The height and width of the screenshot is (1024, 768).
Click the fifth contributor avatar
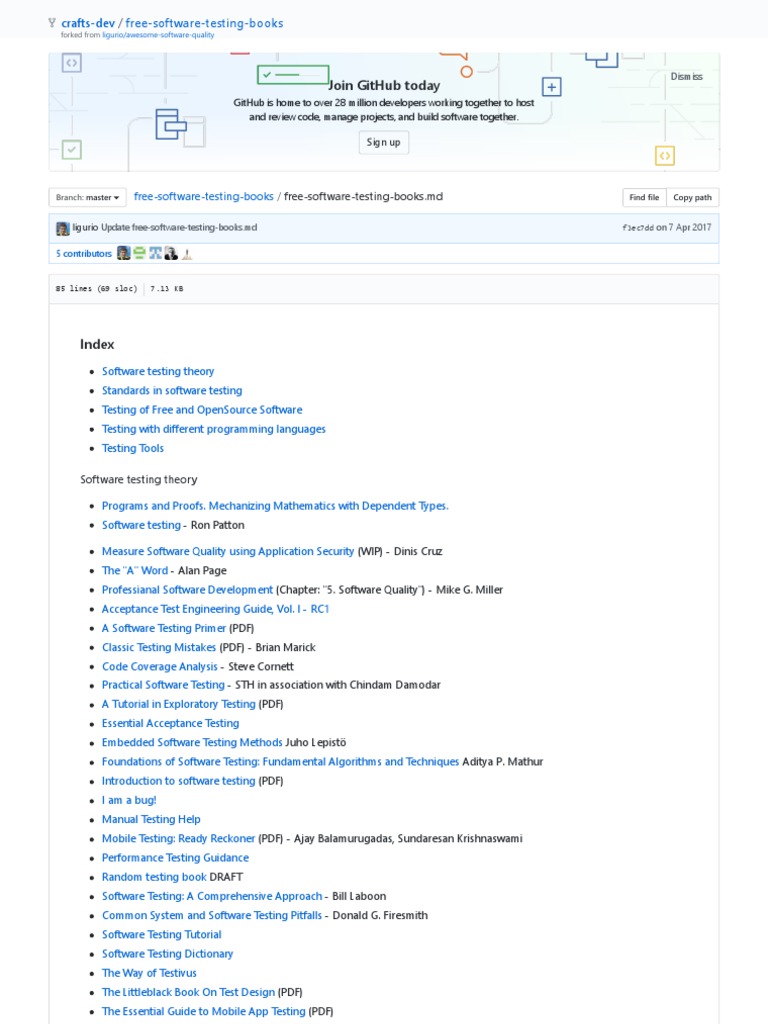tap(187, 253)
